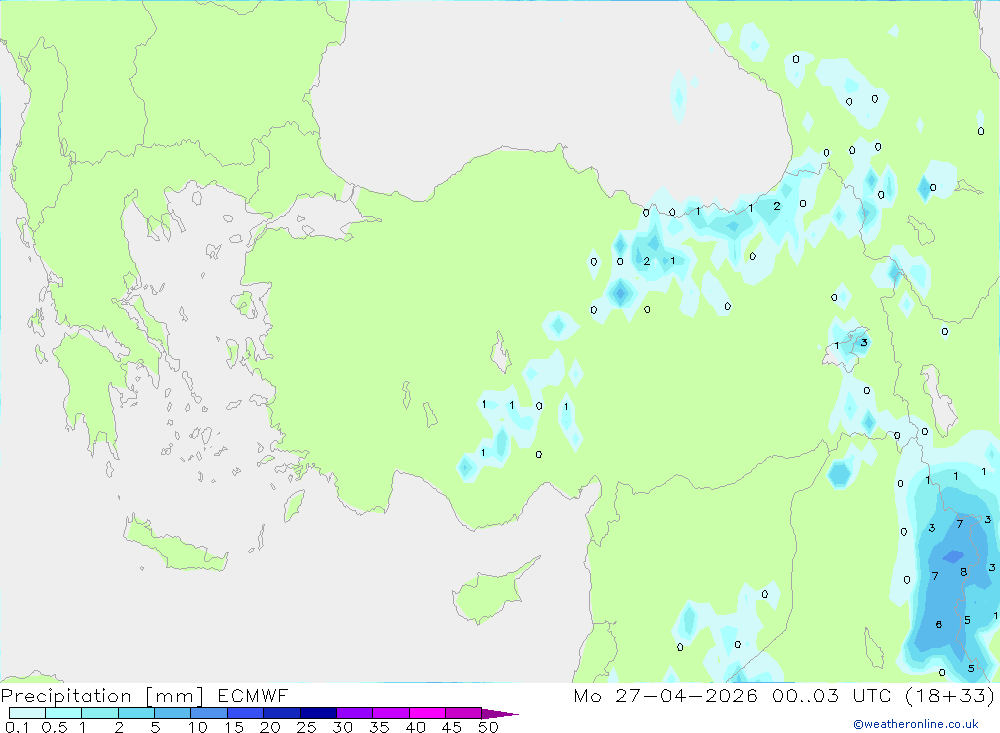Click the '6' precipitation value on the map
The image size is (1000, 733).
point(938,625)
